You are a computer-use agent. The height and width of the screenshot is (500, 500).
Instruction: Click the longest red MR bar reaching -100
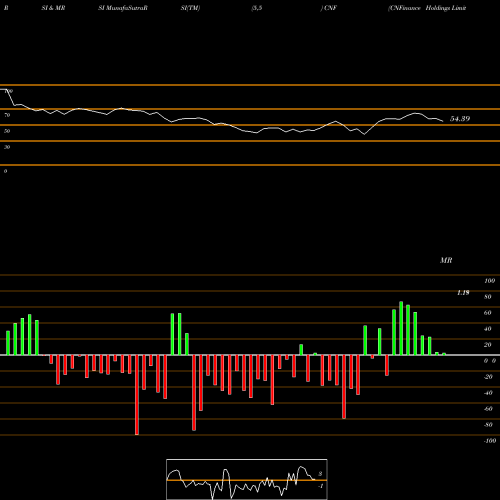point(137,395)
